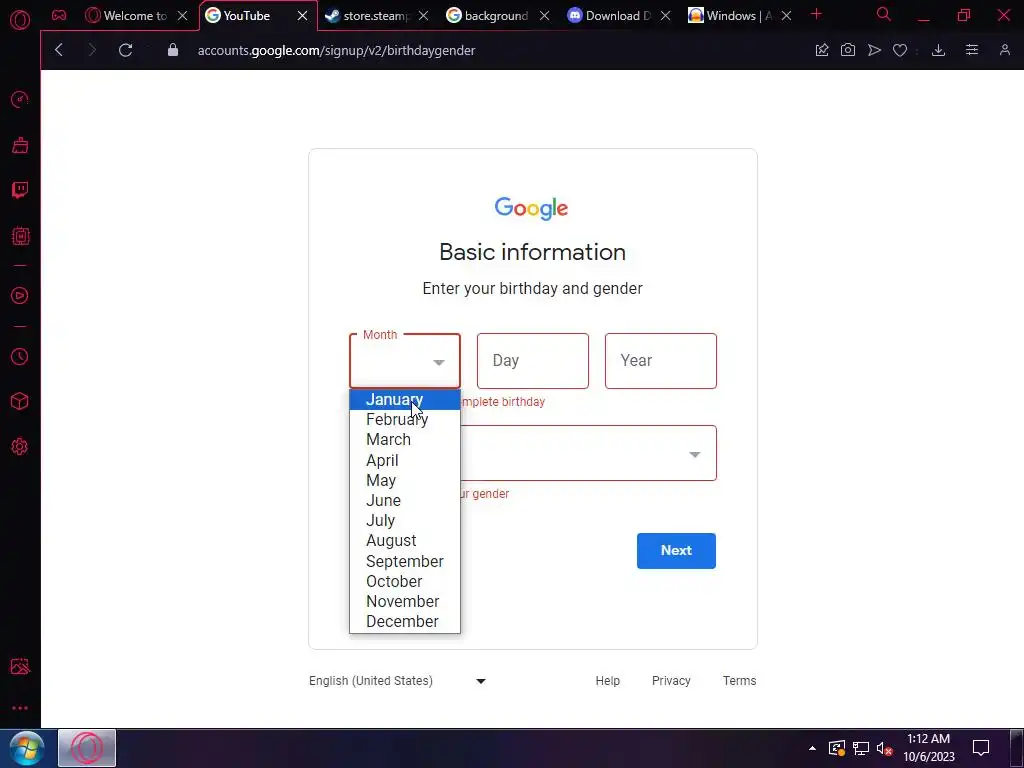
Task: Open the Privacy link
Action: tap(671, 680)
